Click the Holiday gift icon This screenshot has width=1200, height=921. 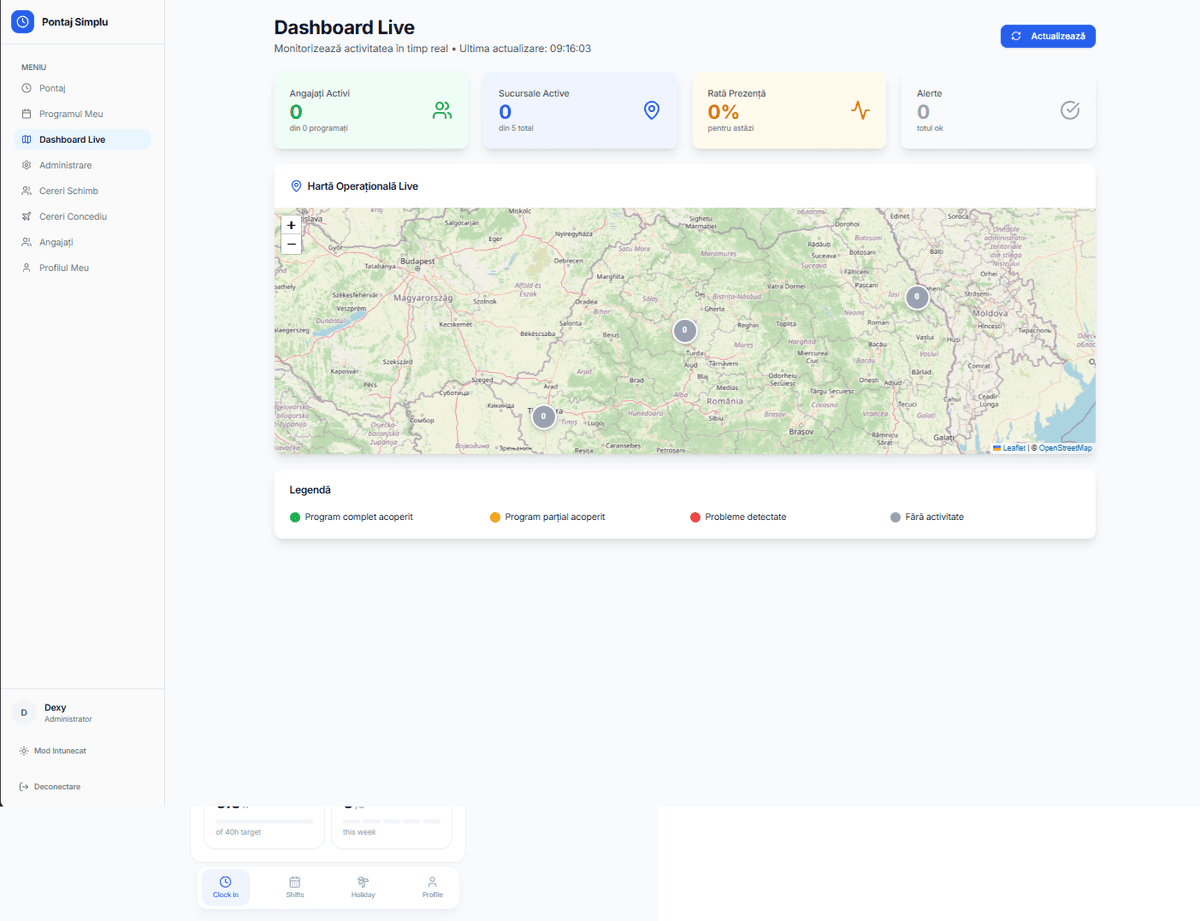pyautogui.click(x=363, y=881)
